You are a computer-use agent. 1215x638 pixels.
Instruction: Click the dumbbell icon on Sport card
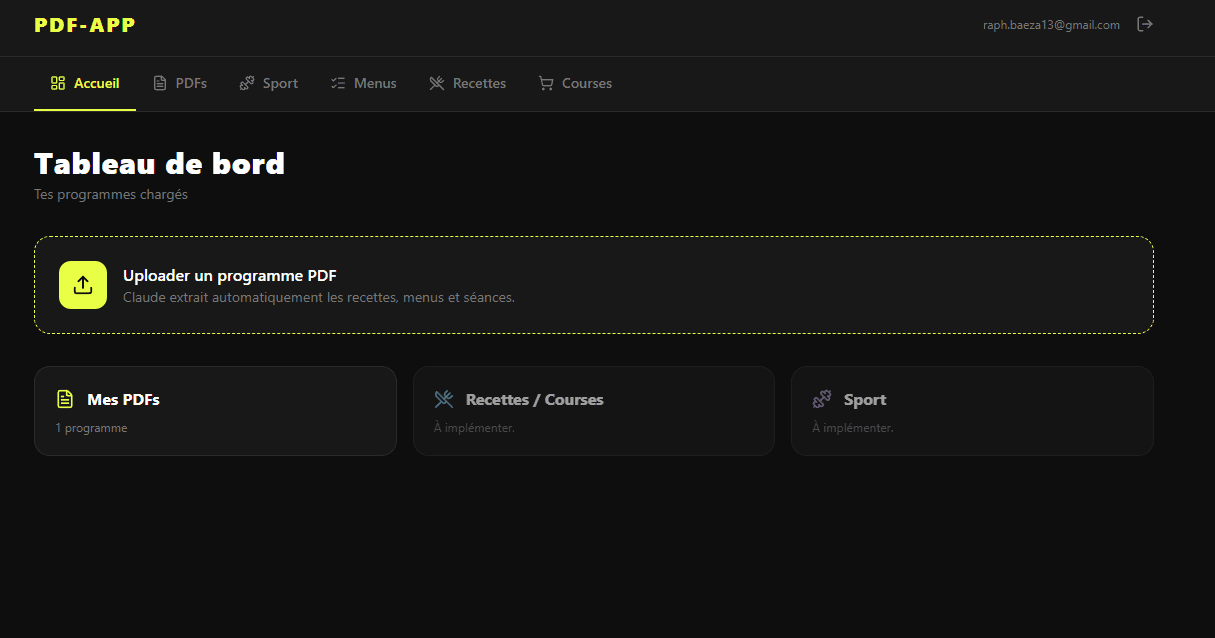822,399
